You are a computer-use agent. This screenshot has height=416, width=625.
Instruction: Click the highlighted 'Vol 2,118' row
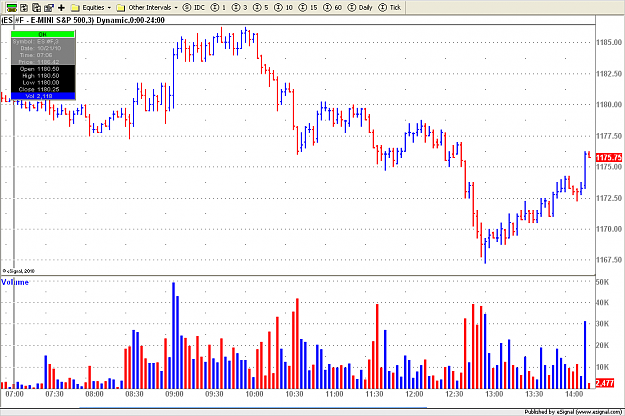pyautogui.click(x=43, y=96)
